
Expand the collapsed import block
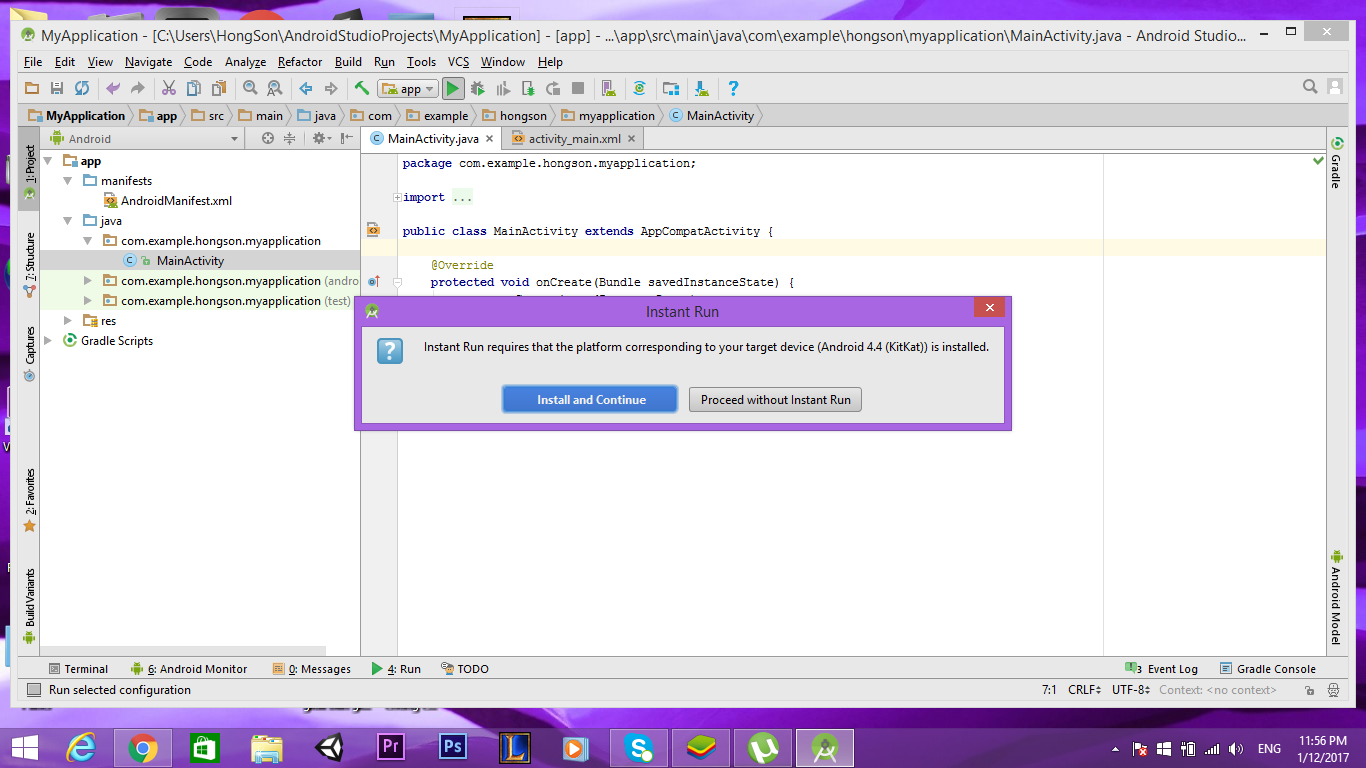[397, 197]
